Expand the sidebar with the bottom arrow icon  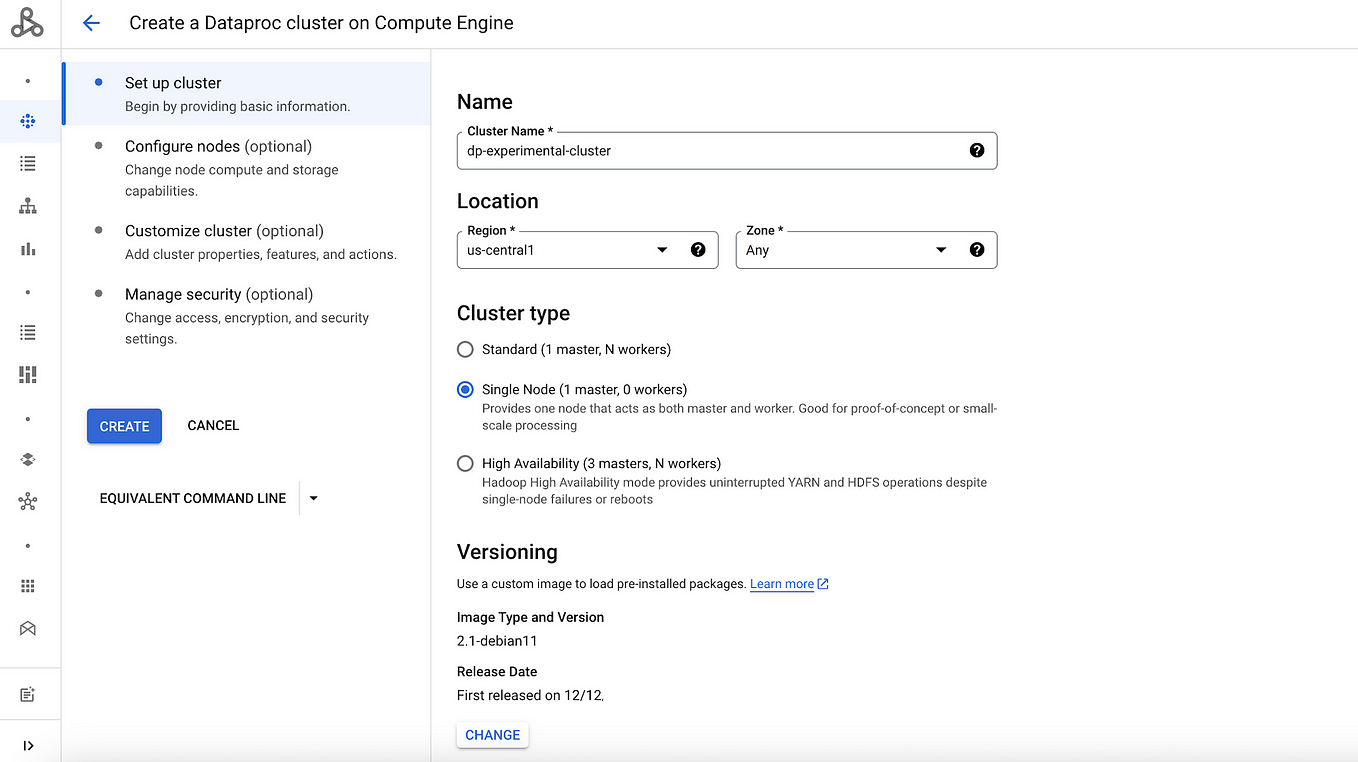pos(28,745)
